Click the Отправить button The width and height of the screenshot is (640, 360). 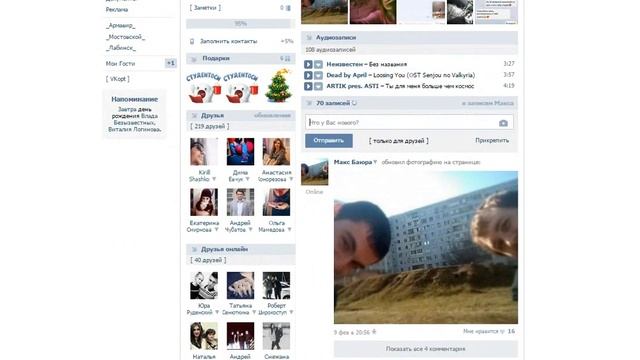pos(329,141)
